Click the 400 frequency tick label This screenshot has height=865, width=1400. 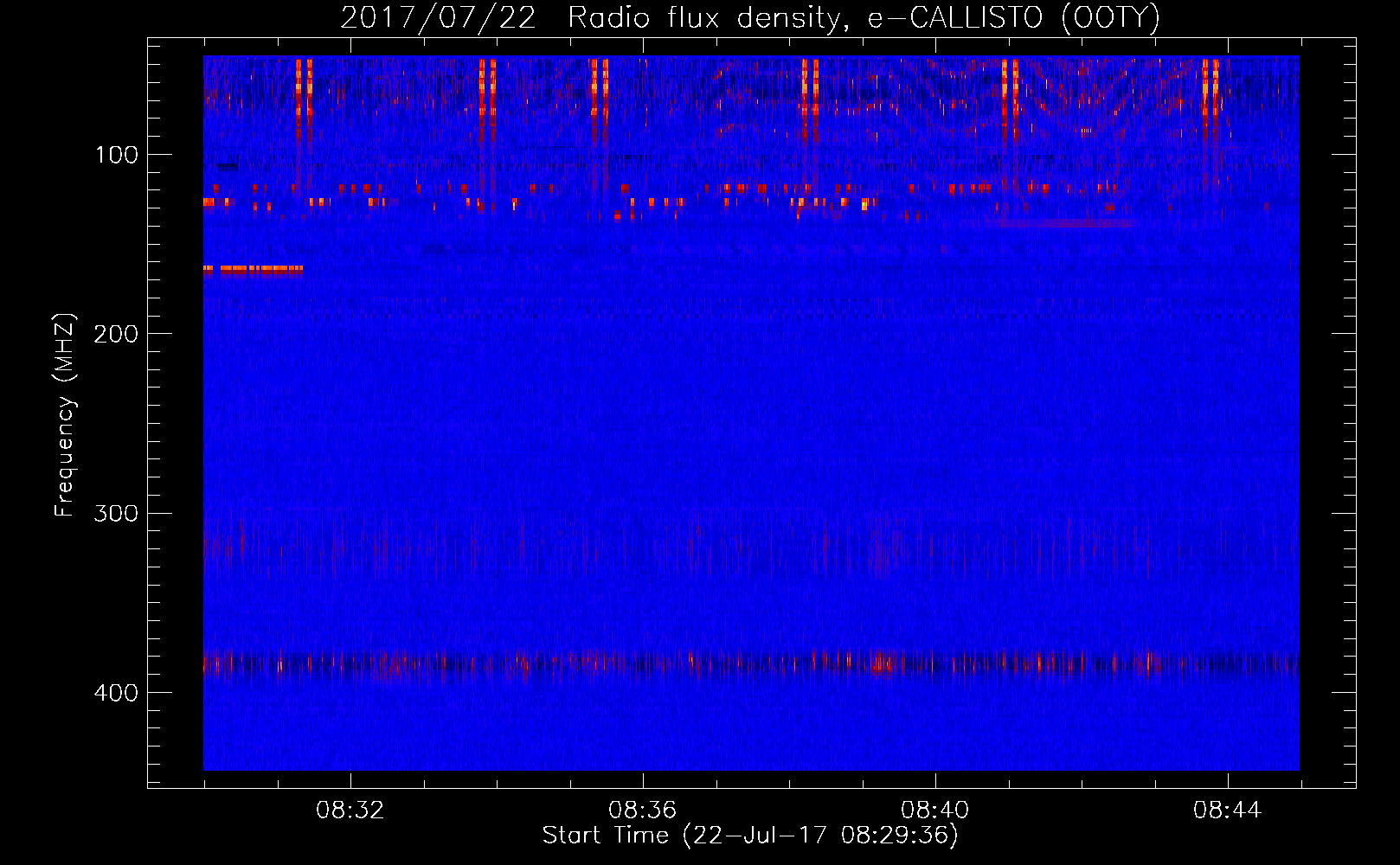[x=116, y=693]
